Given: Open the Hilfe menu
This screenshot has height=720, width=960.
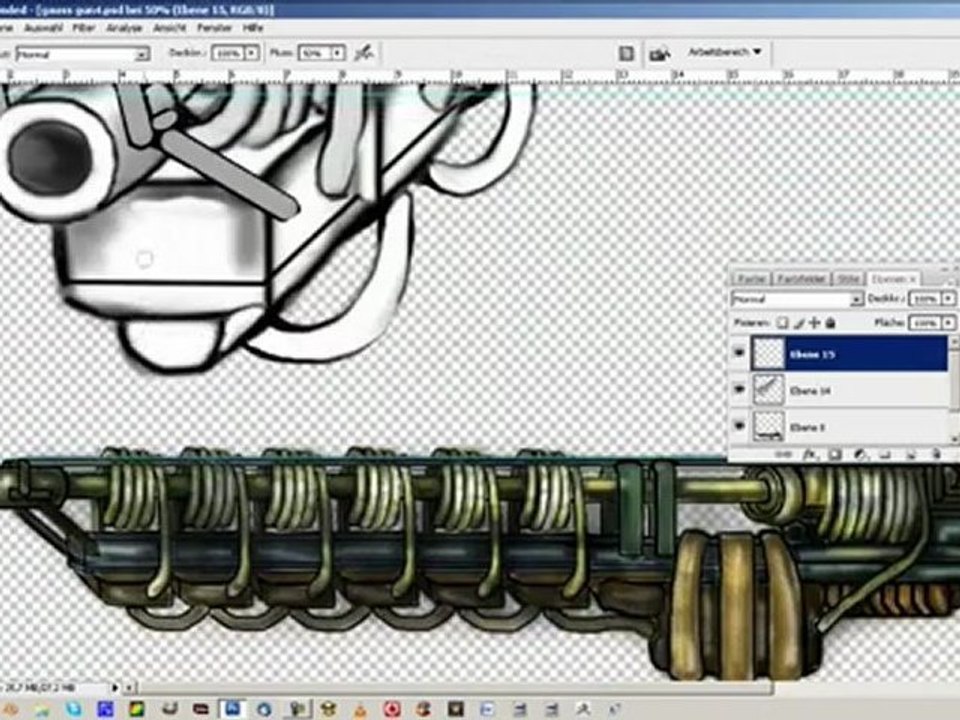Looking at the screenshot, I should click(253, 28).
